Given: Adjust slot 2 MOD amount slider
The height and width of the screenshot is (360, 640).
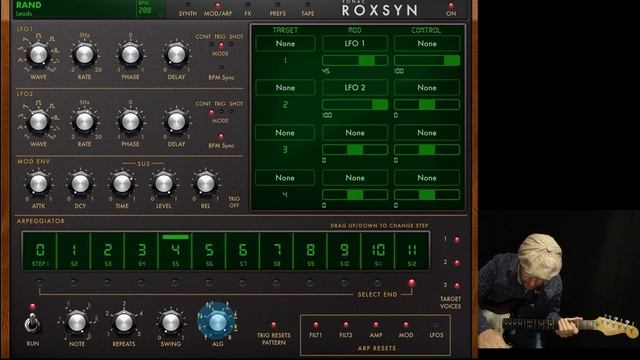Looking at the screenshot, I should (x=355, y=105).
